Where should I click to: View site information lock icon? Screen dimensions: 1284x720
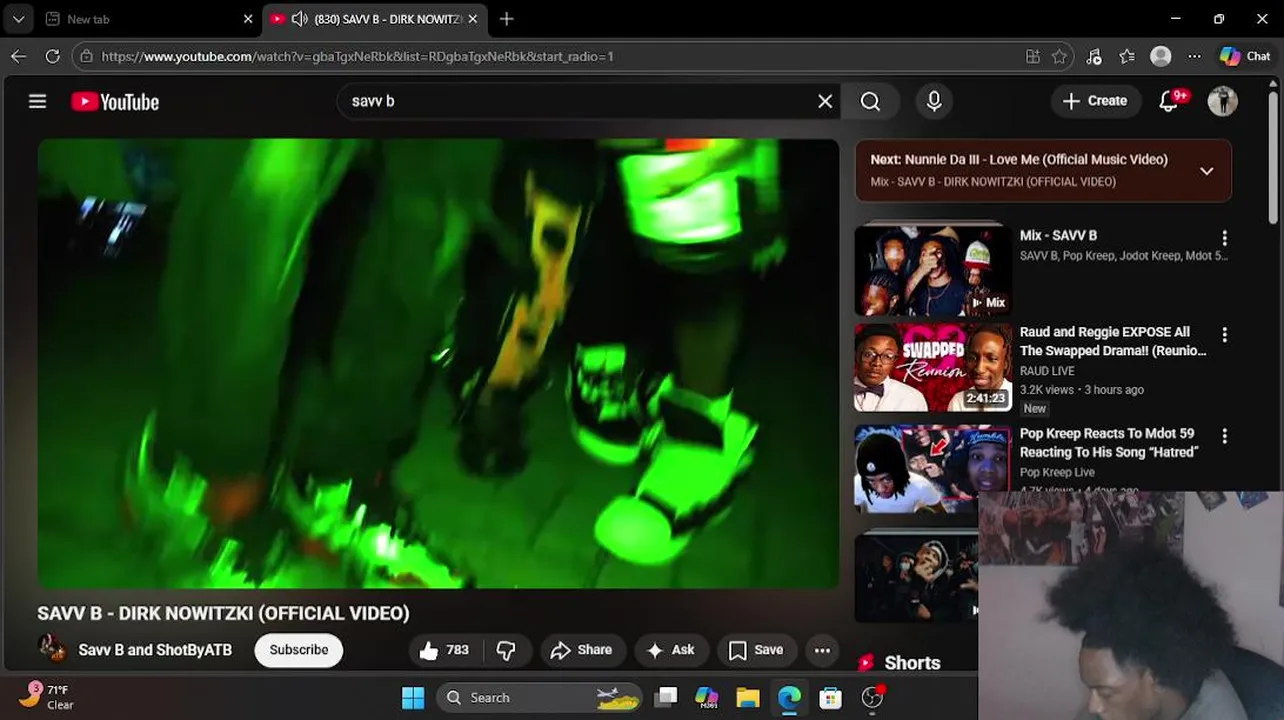click(87, 56)
